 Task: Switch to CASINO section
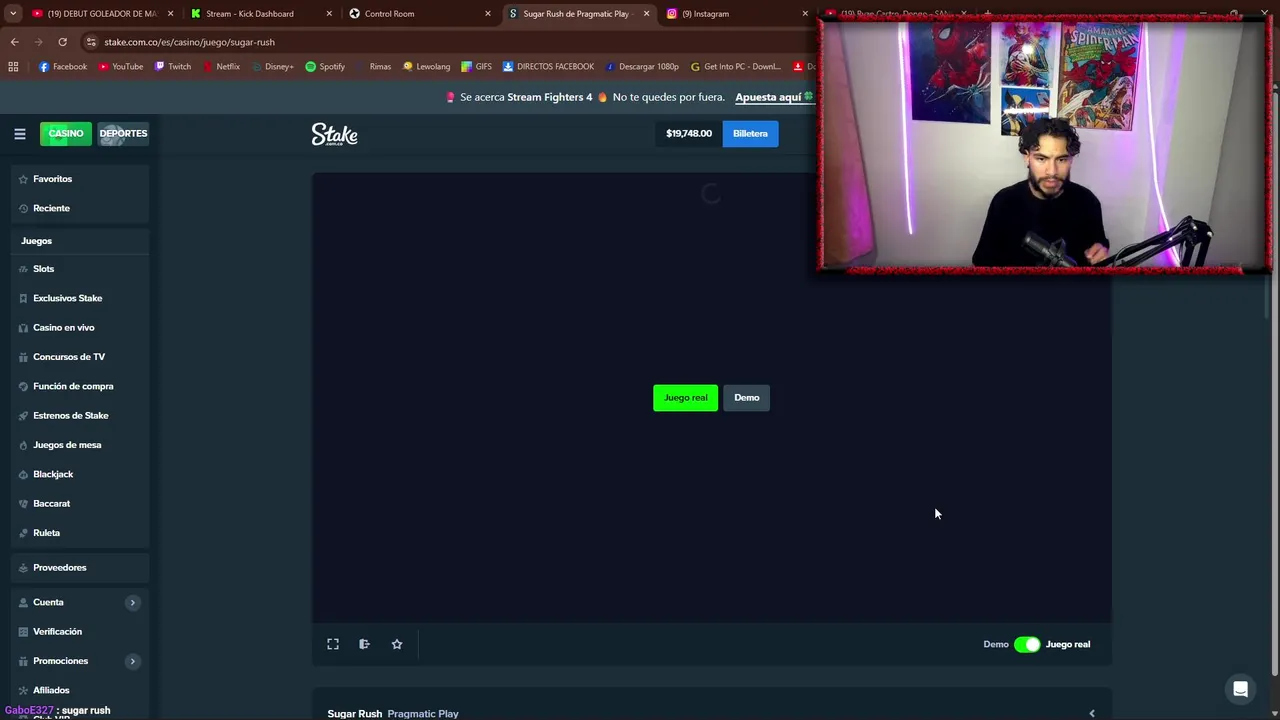pos(66,133)
